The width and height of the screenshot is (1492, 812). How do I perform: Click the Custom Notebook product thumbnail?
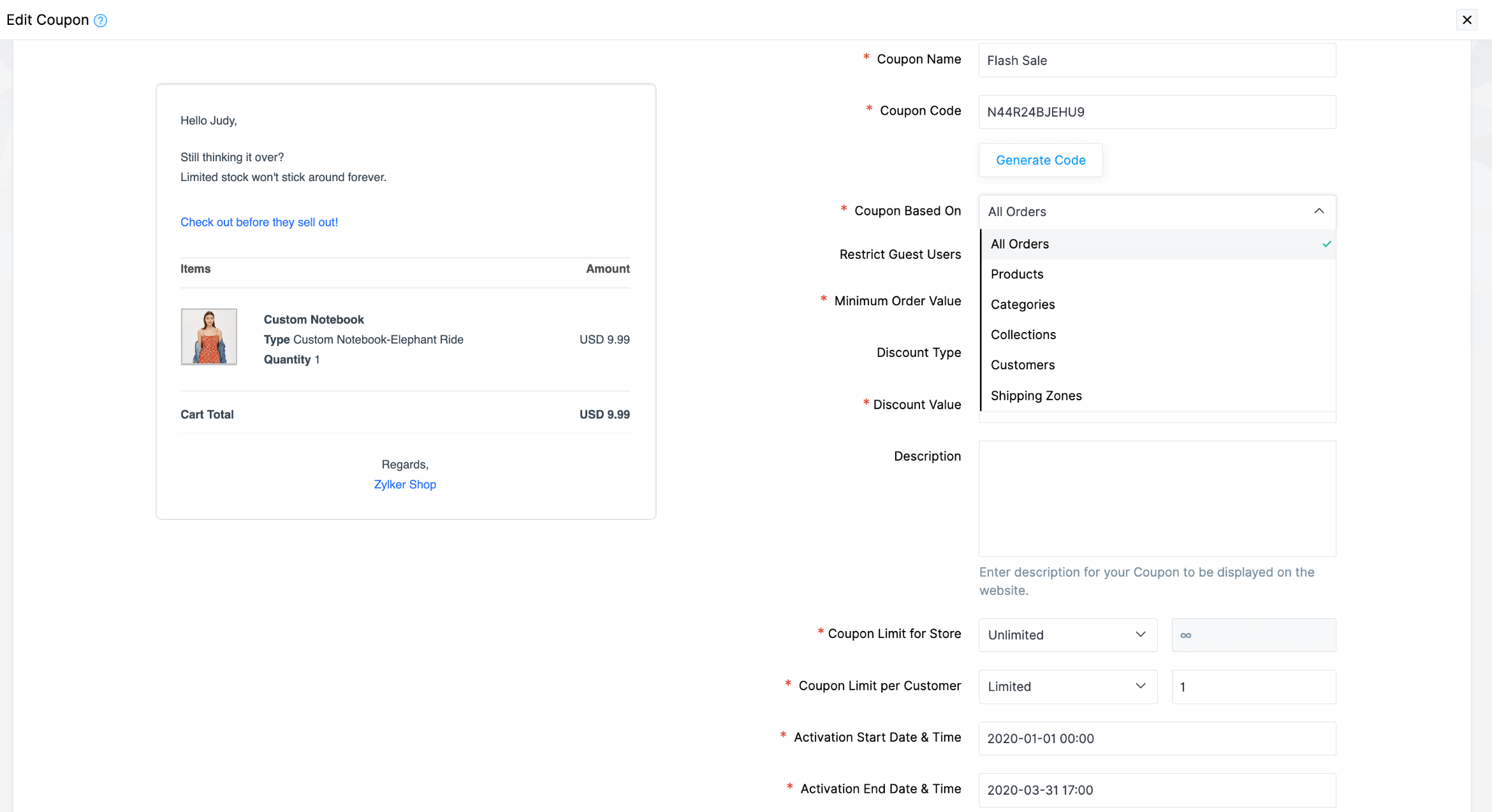point(208,337)
